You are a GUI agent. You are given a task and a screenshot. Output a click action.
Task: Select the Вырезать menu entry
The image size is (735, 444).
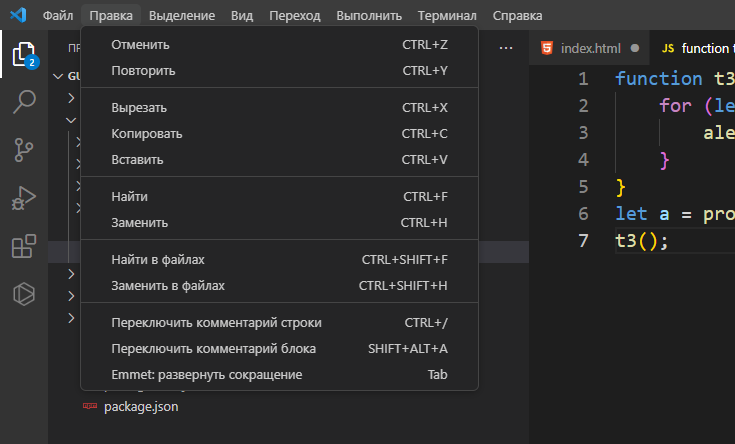tap(279, 107)
